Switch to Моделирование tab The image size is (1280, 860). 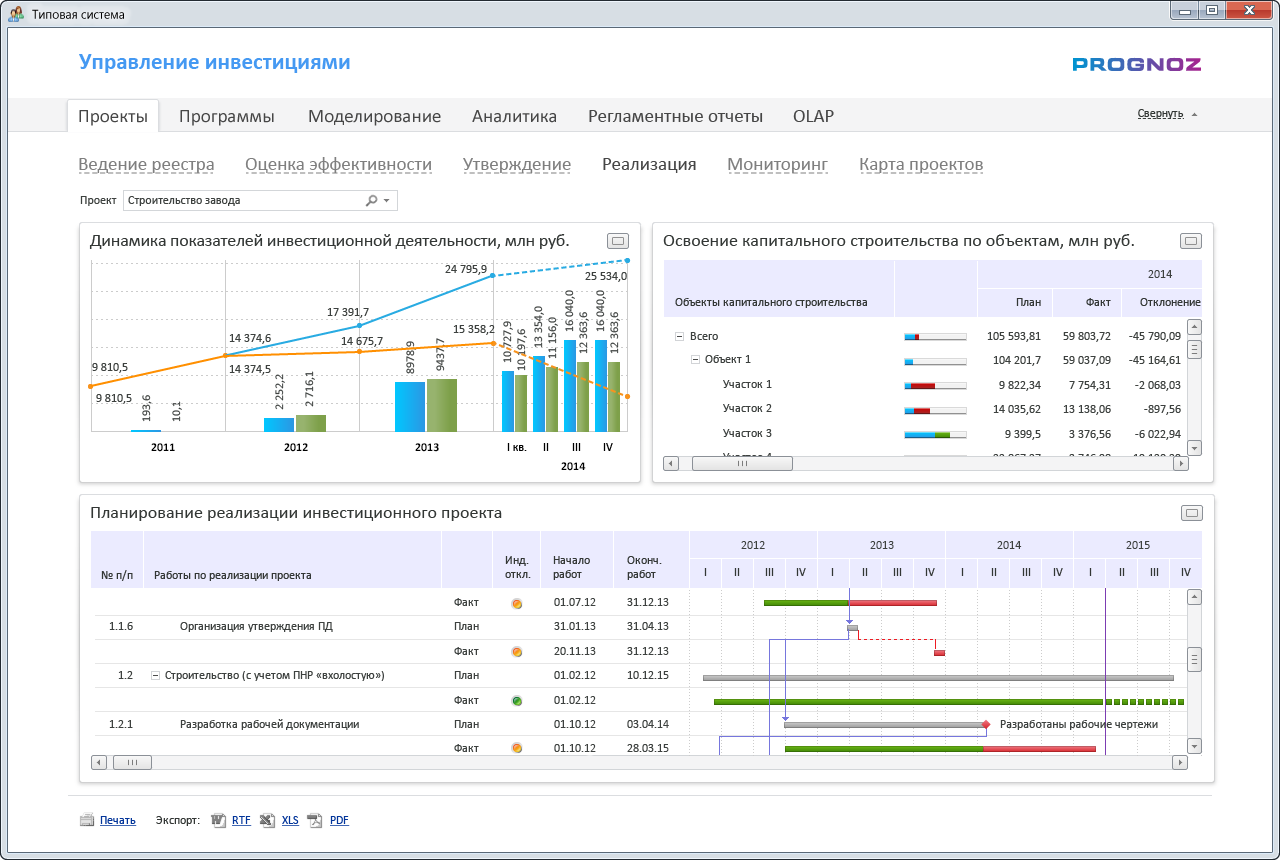tap(374, 116)
